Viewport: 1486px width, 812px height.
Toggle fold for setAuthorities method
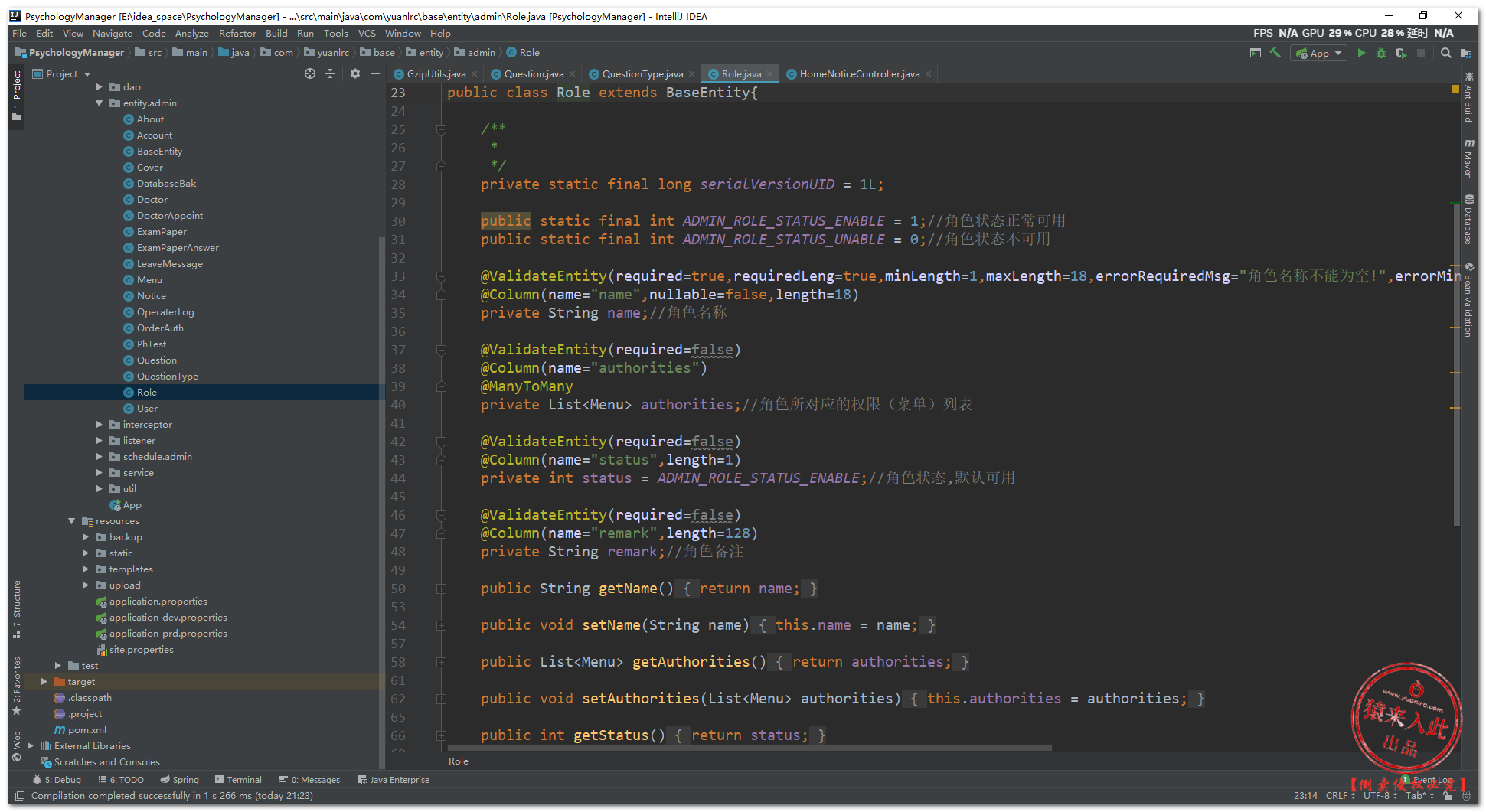point(441,699)
